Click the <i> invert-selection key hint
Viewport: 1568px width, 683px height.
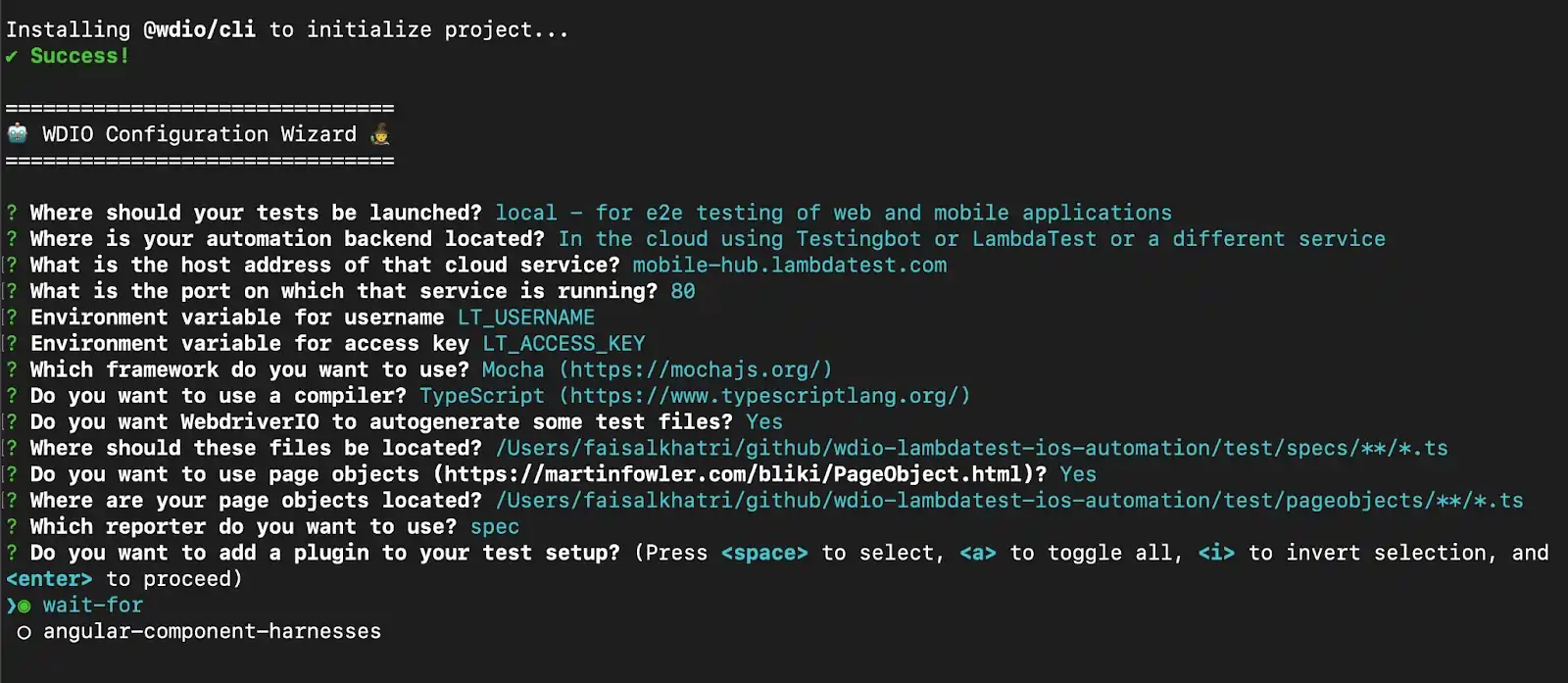click(1216, 553)
